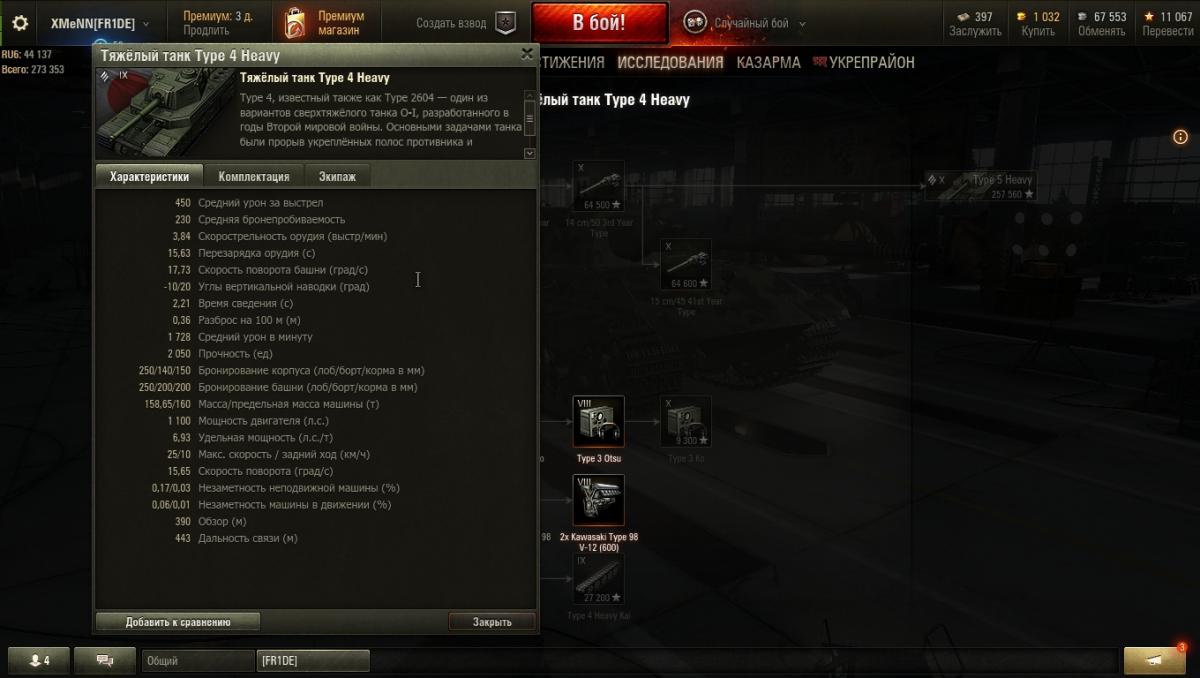Click the Type 4 Heavy Kai tracks icon
The image size is (1200, 678).
(599, 579)
